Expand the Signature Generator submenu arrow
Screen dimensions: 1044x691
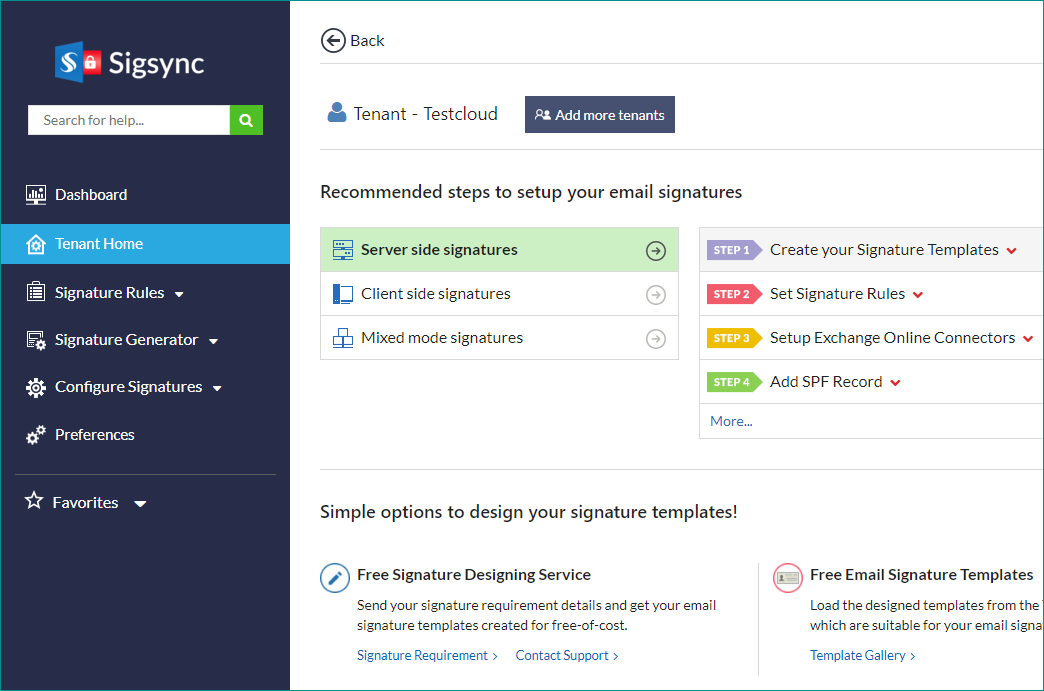[x=213, y=341]
